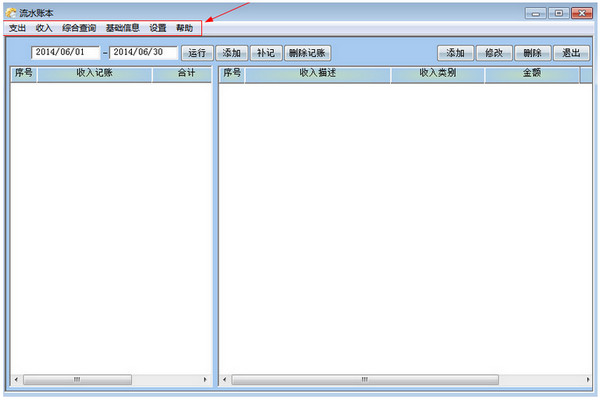This screenshot has width=600, height=400.
Task: Click the 退出 button
Action: click(571, 53)
